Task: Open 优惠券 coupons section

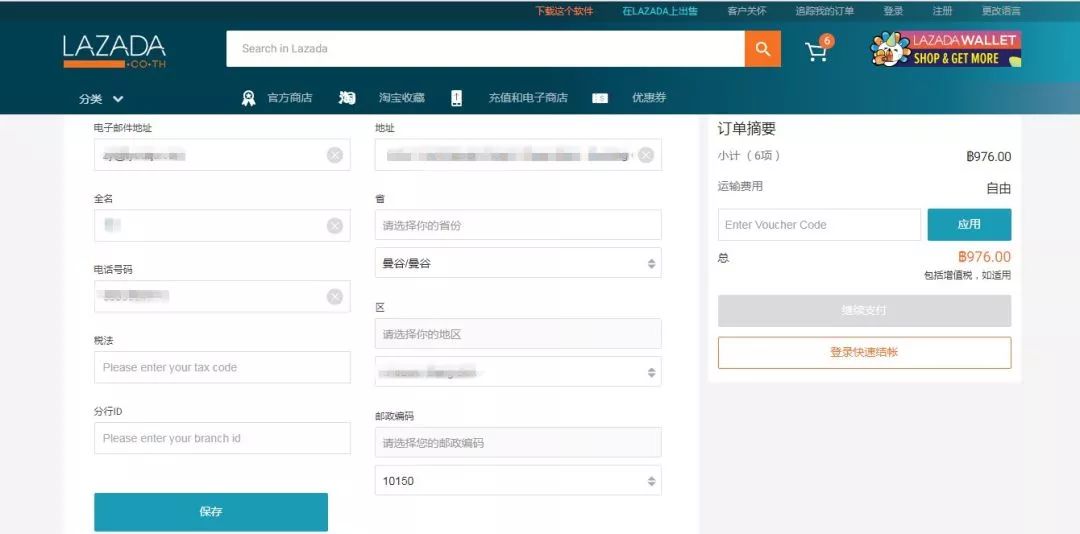Action: tap(649, 98)
